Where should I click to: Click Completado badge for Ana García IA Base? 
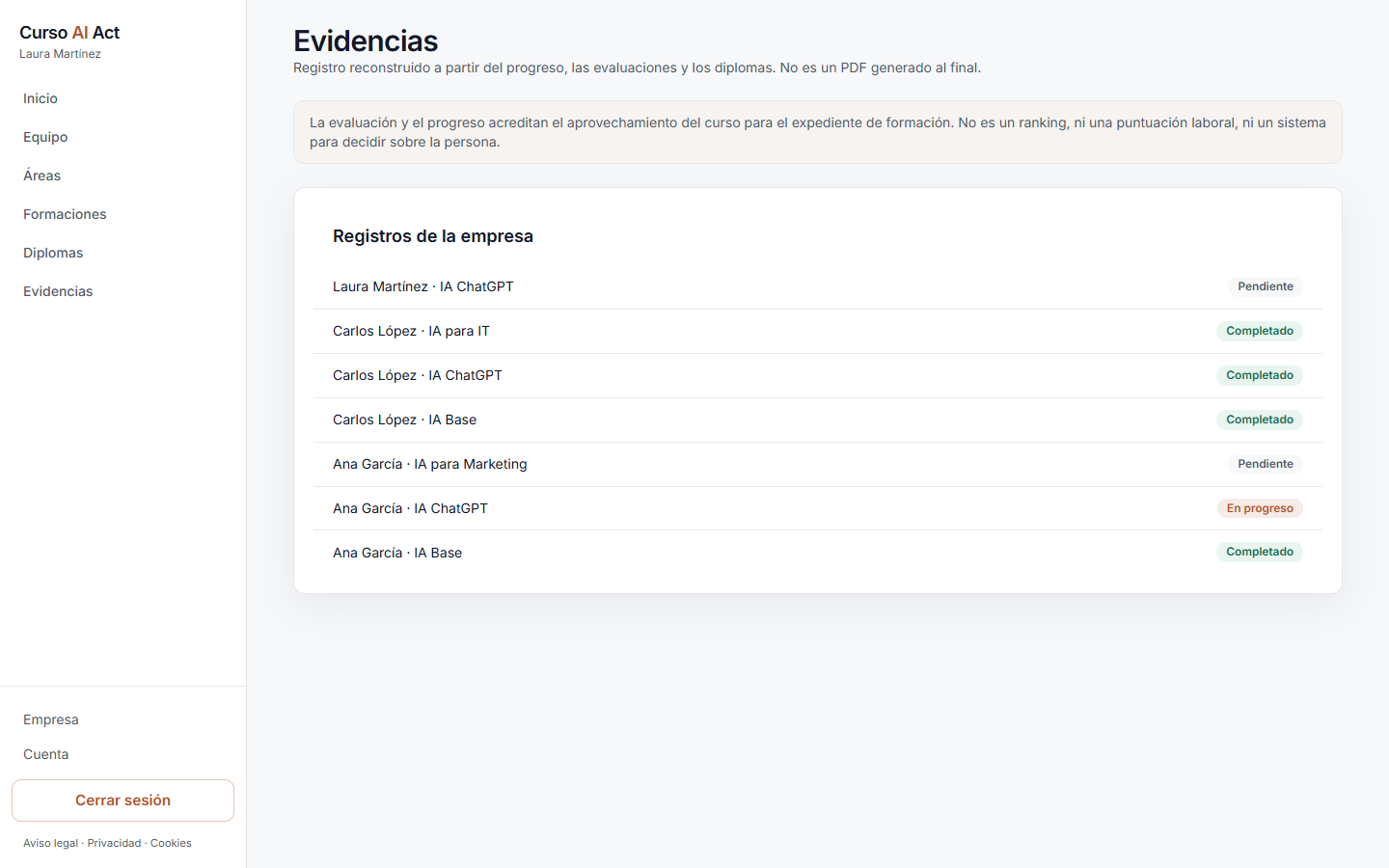click(x=1260, y=552)
